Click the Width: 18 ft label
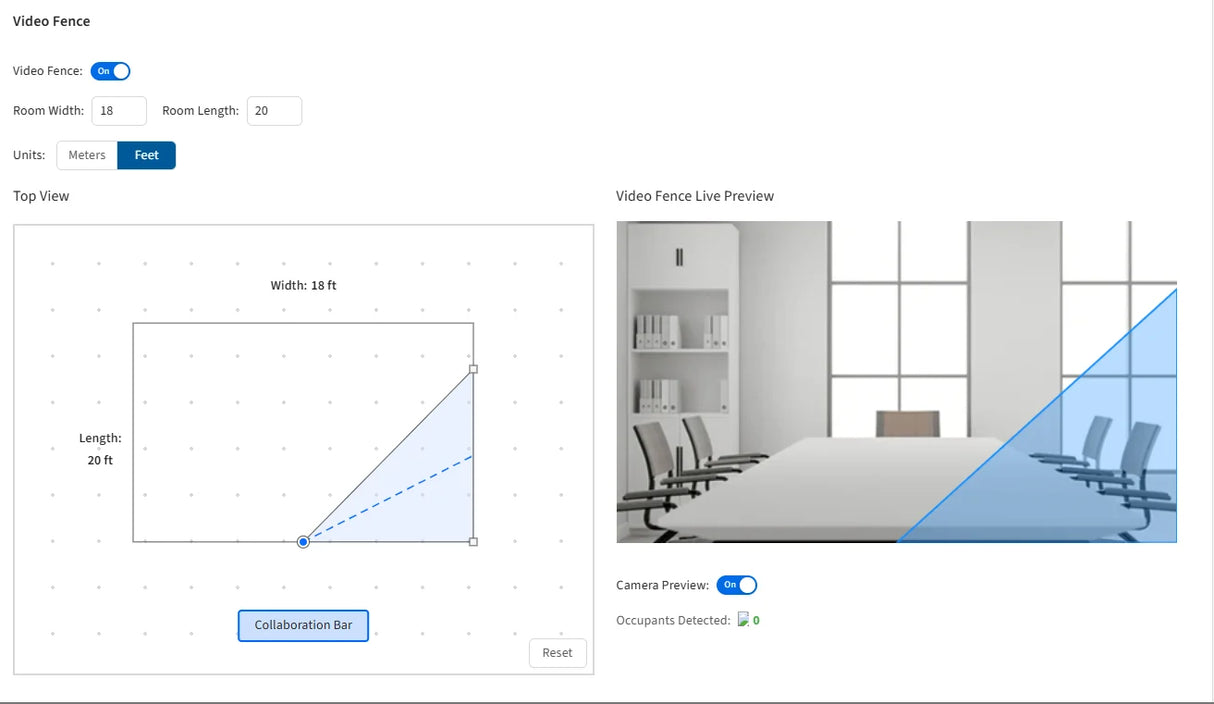 point(303,286)
